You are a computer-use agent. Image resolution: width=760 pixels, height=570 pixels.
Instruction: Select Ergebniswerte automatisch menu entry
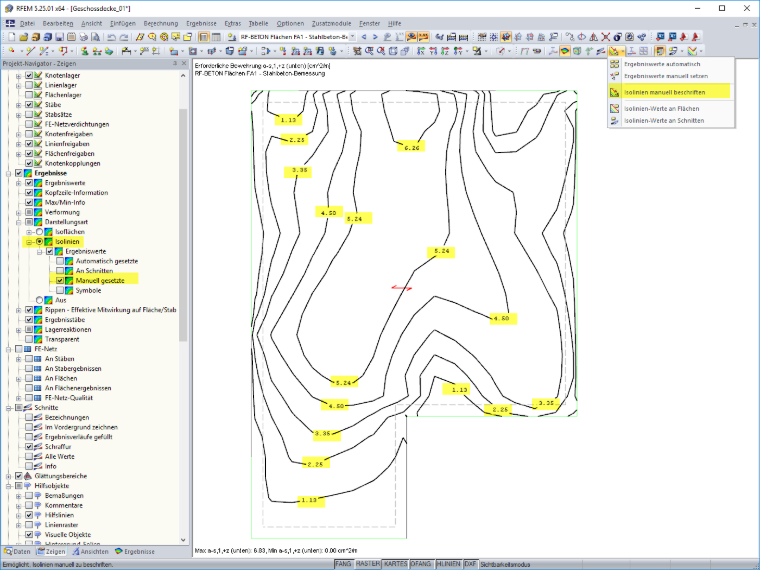[671, 64]
